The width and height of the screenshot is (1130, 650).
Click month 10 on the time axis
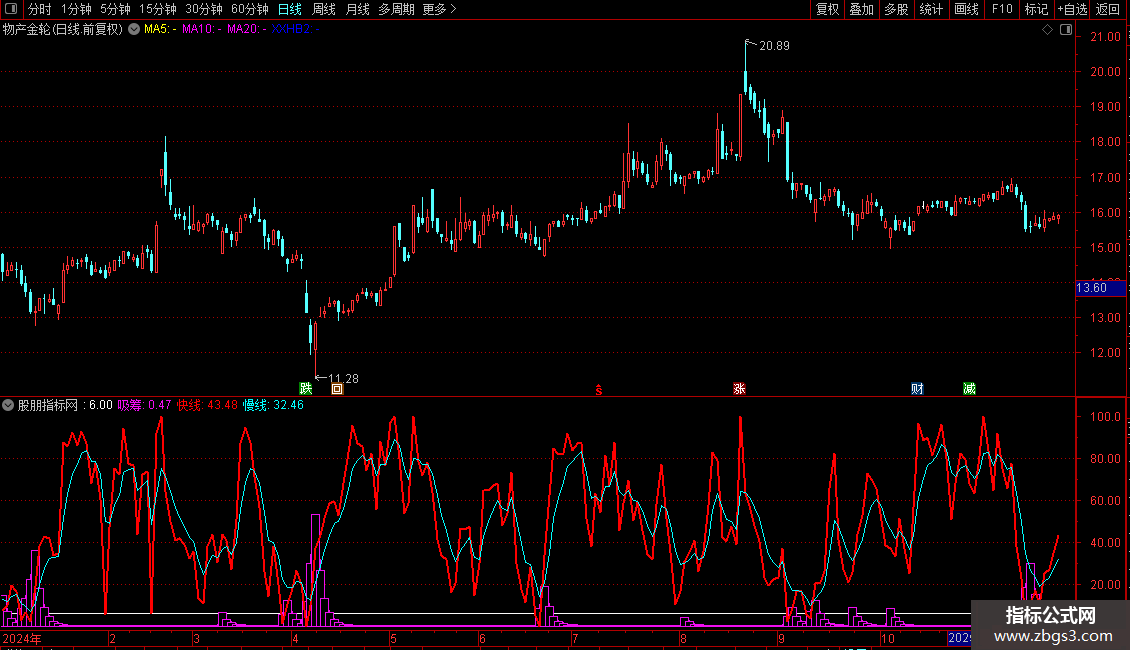(x=887, y=638)
